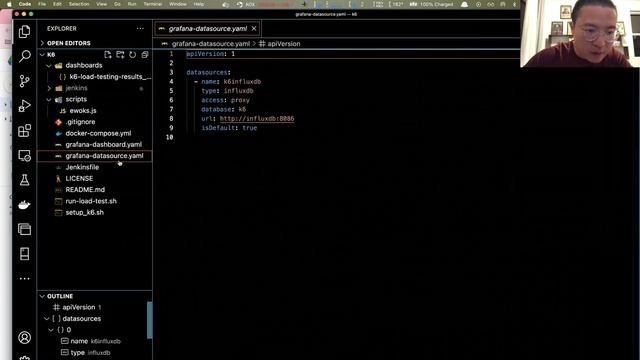Open the Edit menu

57,4
